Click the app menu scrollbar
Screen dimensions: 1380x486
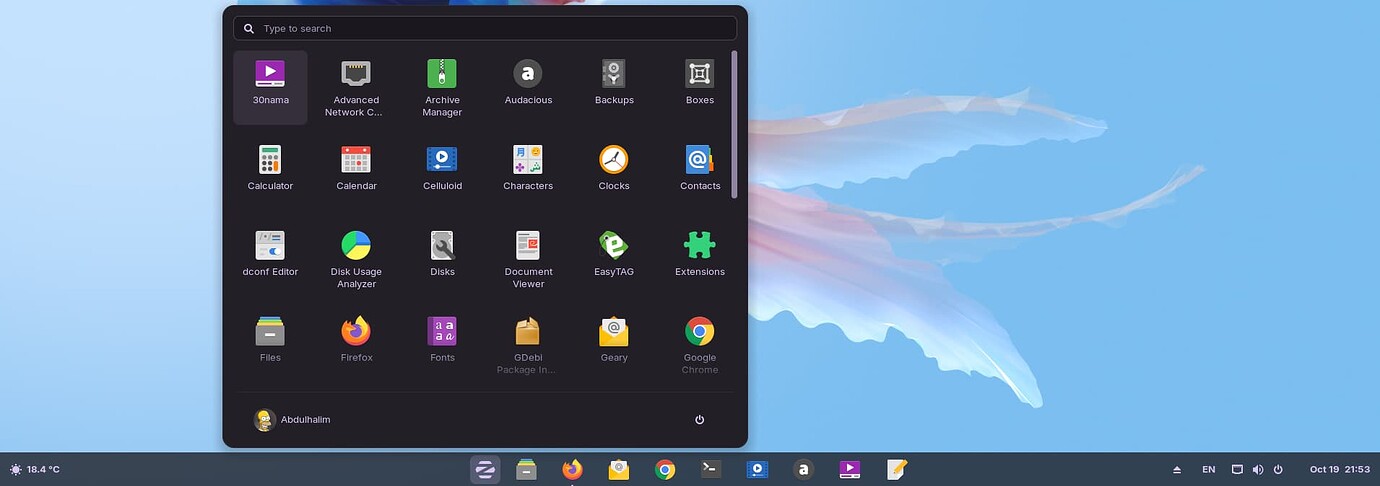735,124
